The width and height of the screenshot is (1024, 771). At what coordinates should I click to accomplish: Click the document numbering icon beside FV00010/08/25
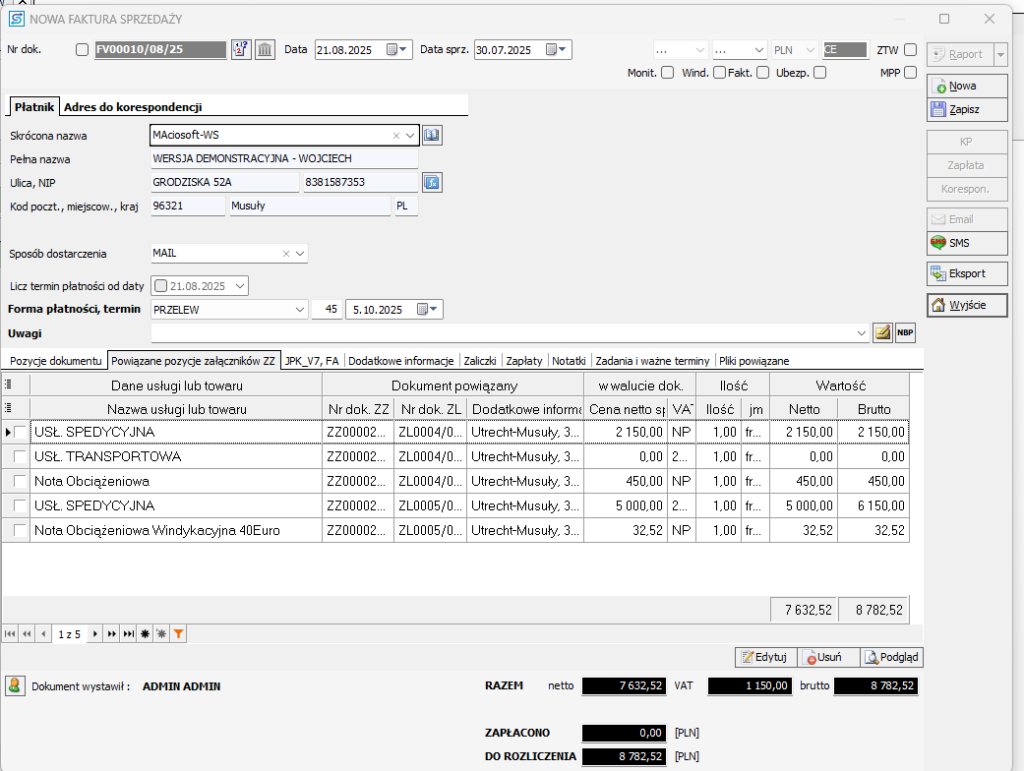[241, 50]
